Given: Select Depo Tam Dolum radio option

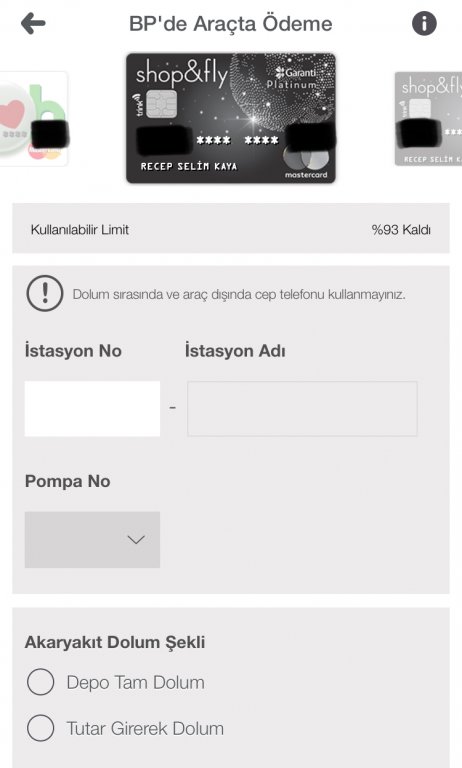Looking at the screenshot, I should coord(41,682).
